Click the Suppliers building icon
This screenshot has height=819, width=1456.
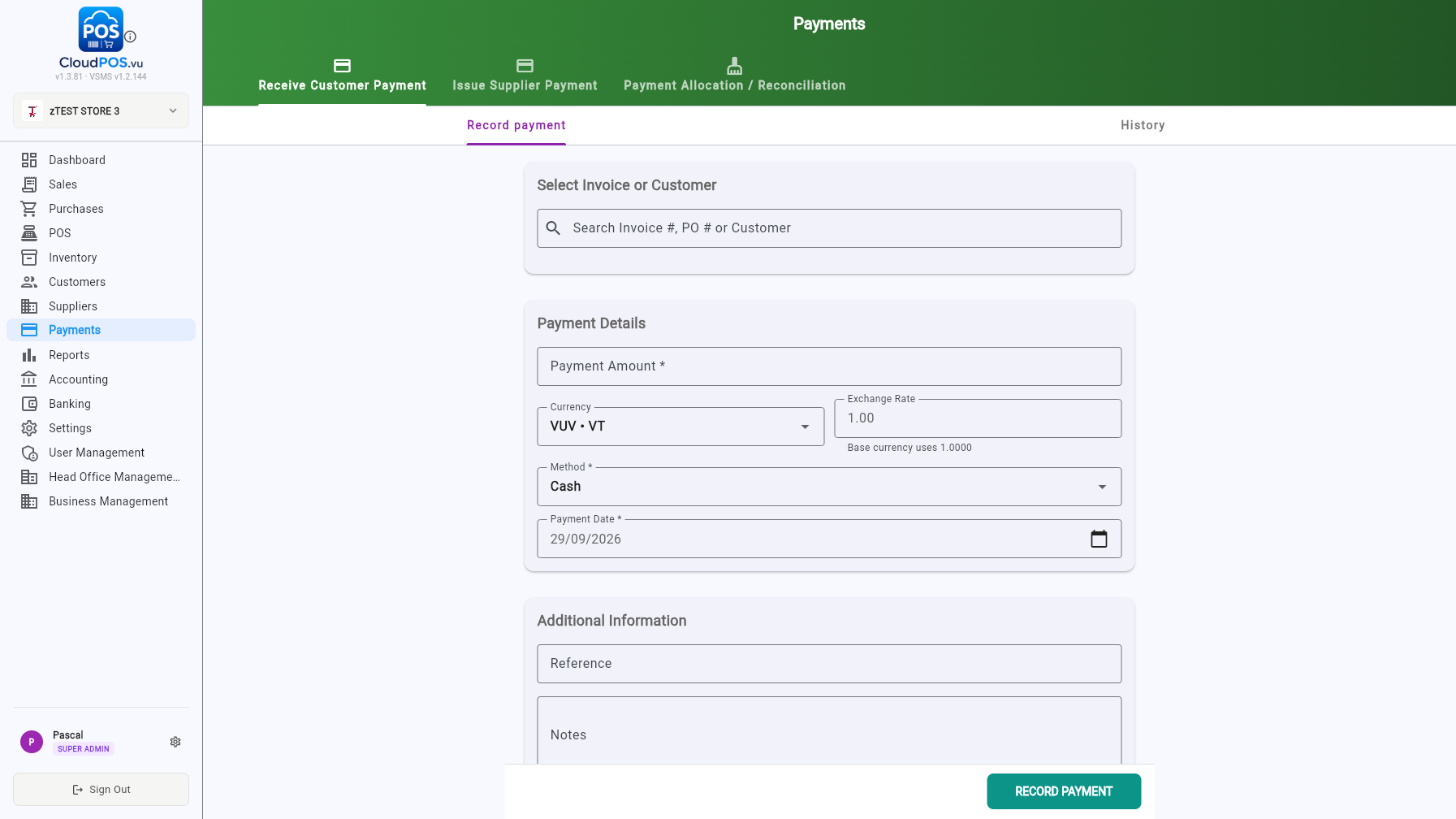[29, 306]
